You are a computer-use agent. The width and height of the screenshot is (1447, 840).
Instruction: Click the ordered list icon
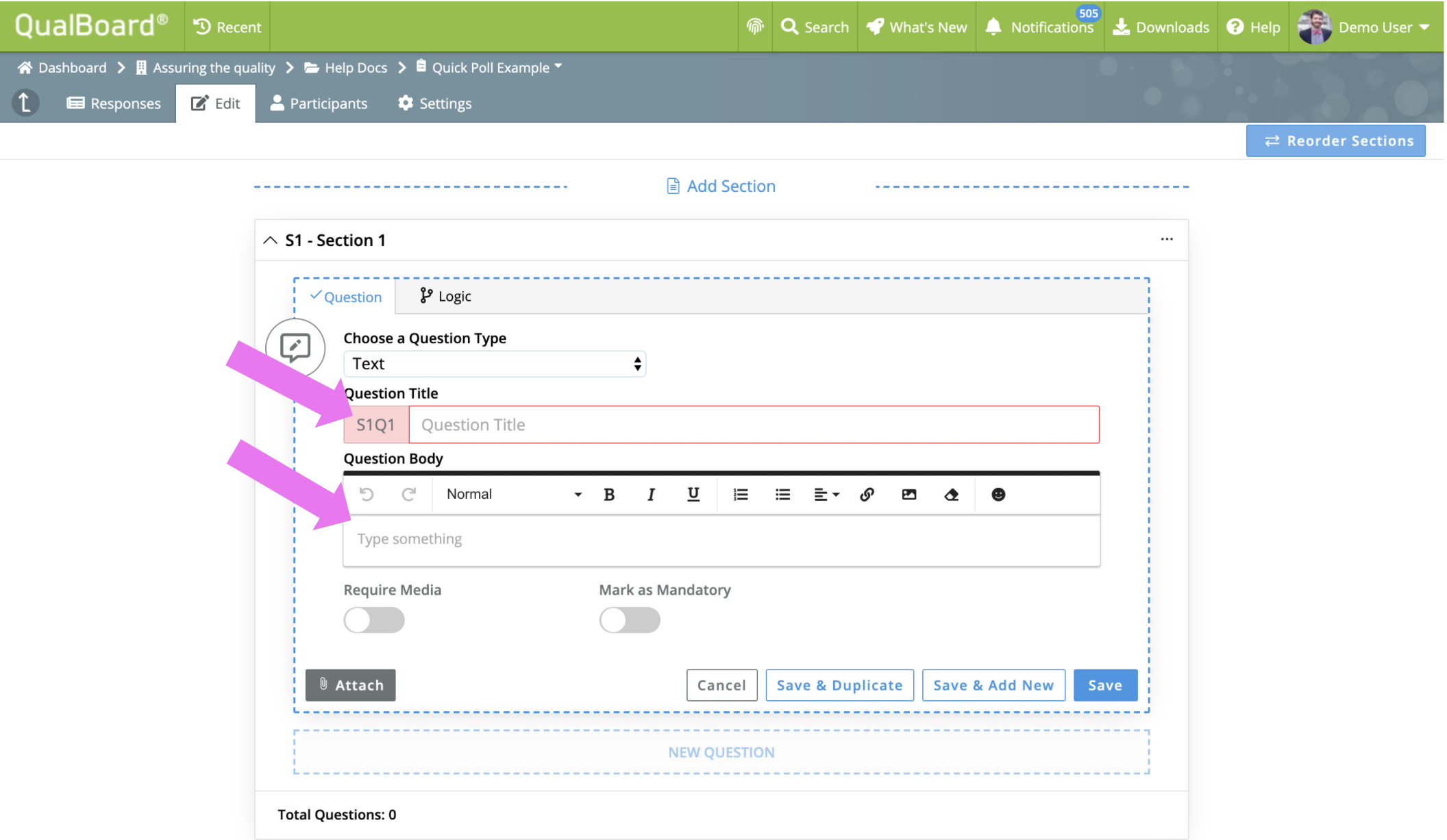(x=741, y=495)
